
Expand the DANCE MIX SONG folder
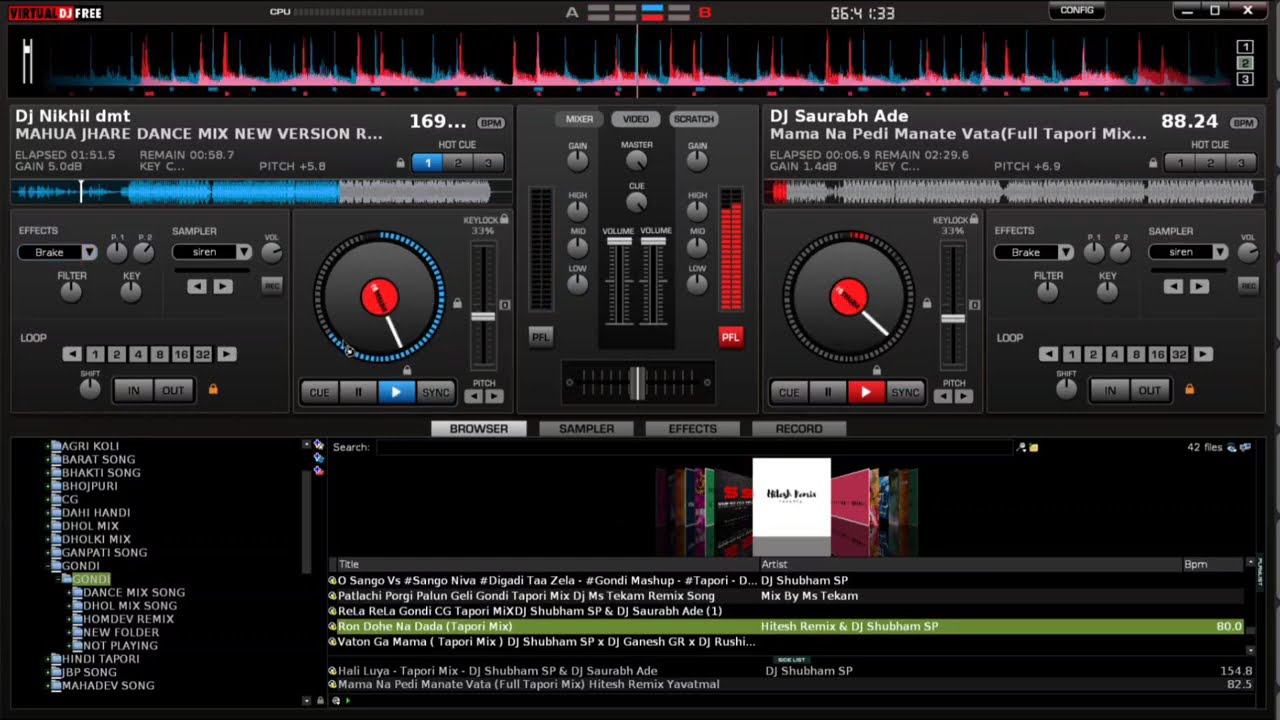point(71,593)
